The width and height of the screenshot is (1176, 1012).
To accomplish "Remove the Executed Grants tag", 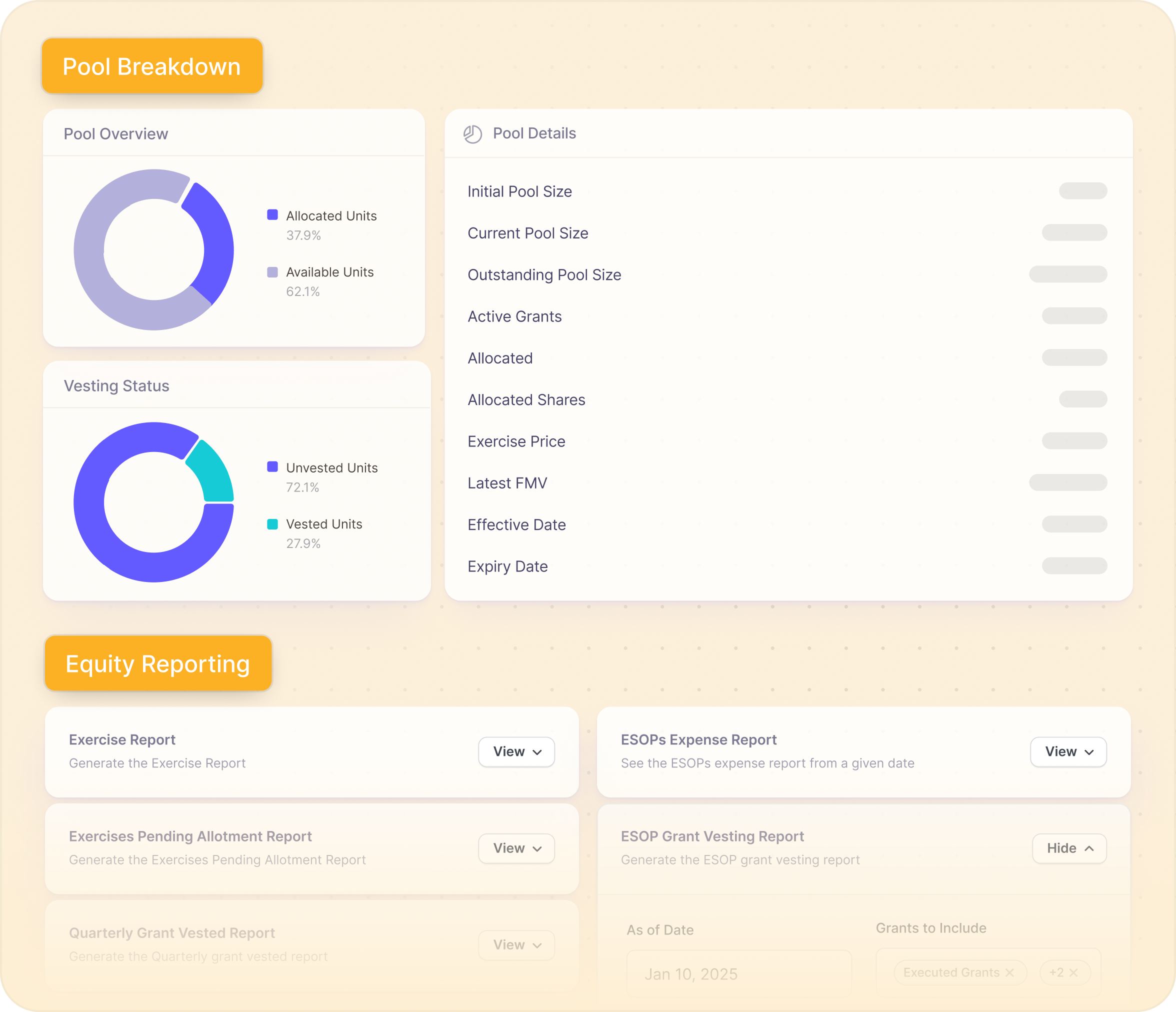I will point(1009,972).
